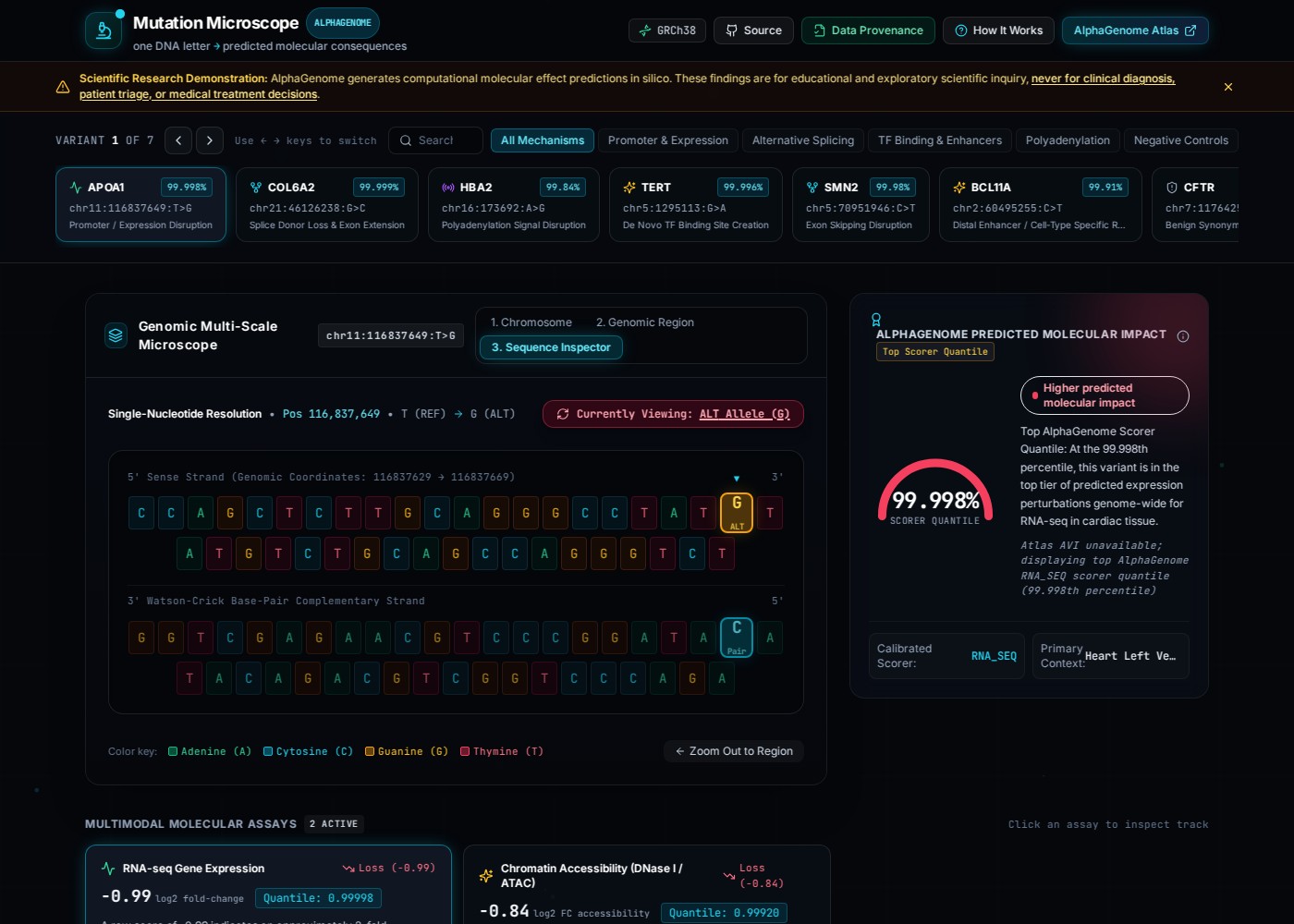This screenshot has width=1294, height=924.
Task: Click the Thymine (T) color key swatch
Action: coord(465,752)
